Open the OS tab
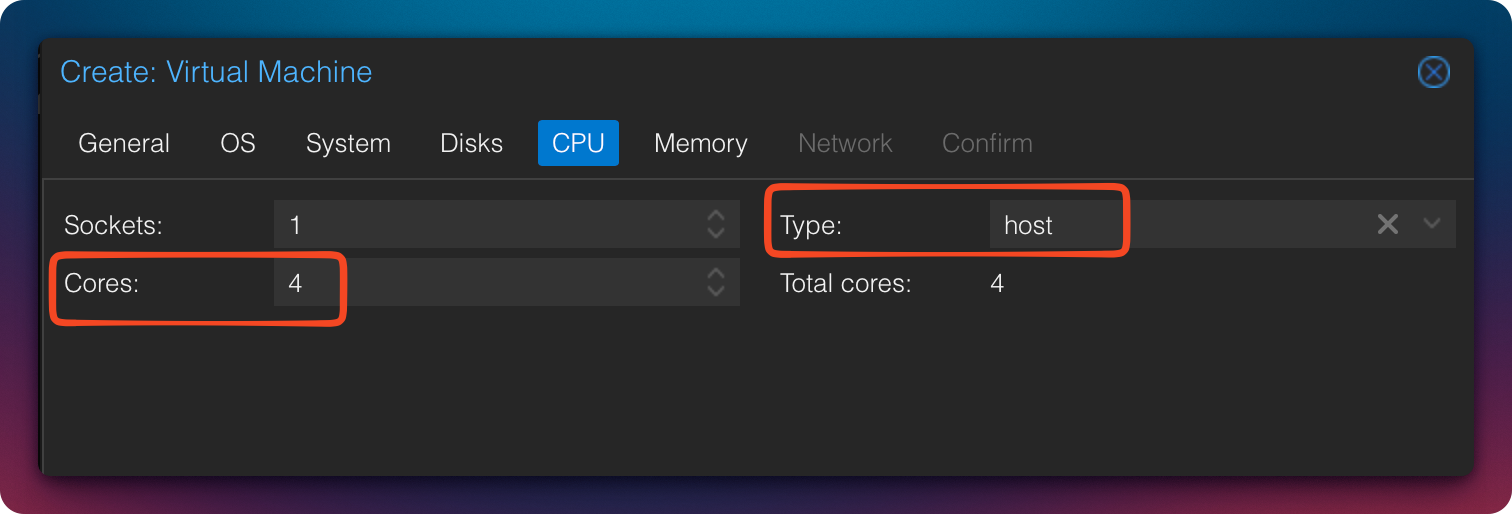 [x=238, y=143]
